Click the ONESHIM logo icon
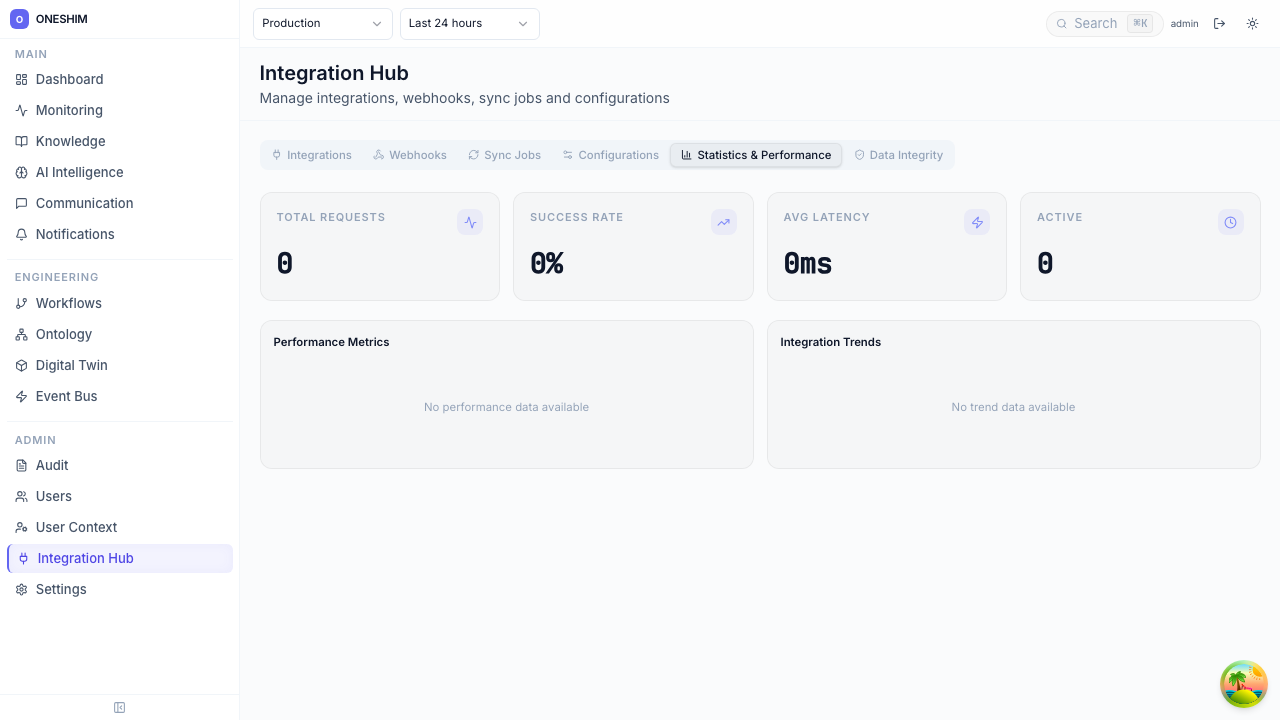Image resolution: width=1280 pixels, height=720 pixels. (19, 19)
